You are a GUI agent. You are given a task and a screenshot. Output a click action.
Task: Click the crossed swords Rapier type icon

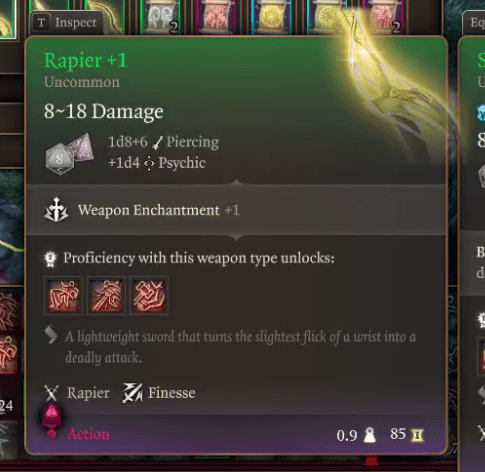(x=52, y=393)
